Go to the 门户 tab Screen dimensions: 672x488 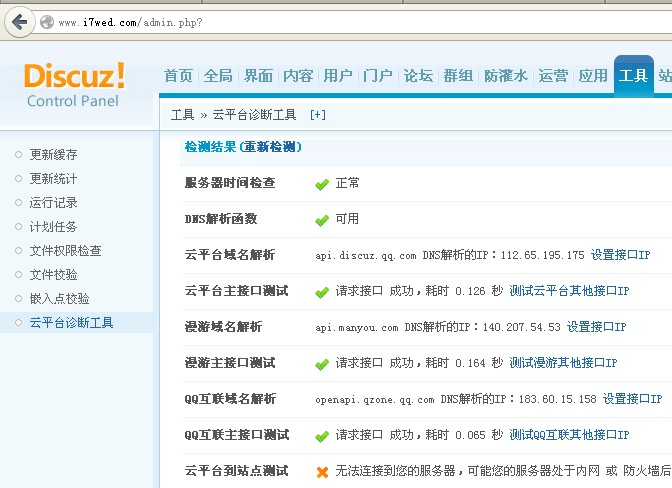click(378, 76)
